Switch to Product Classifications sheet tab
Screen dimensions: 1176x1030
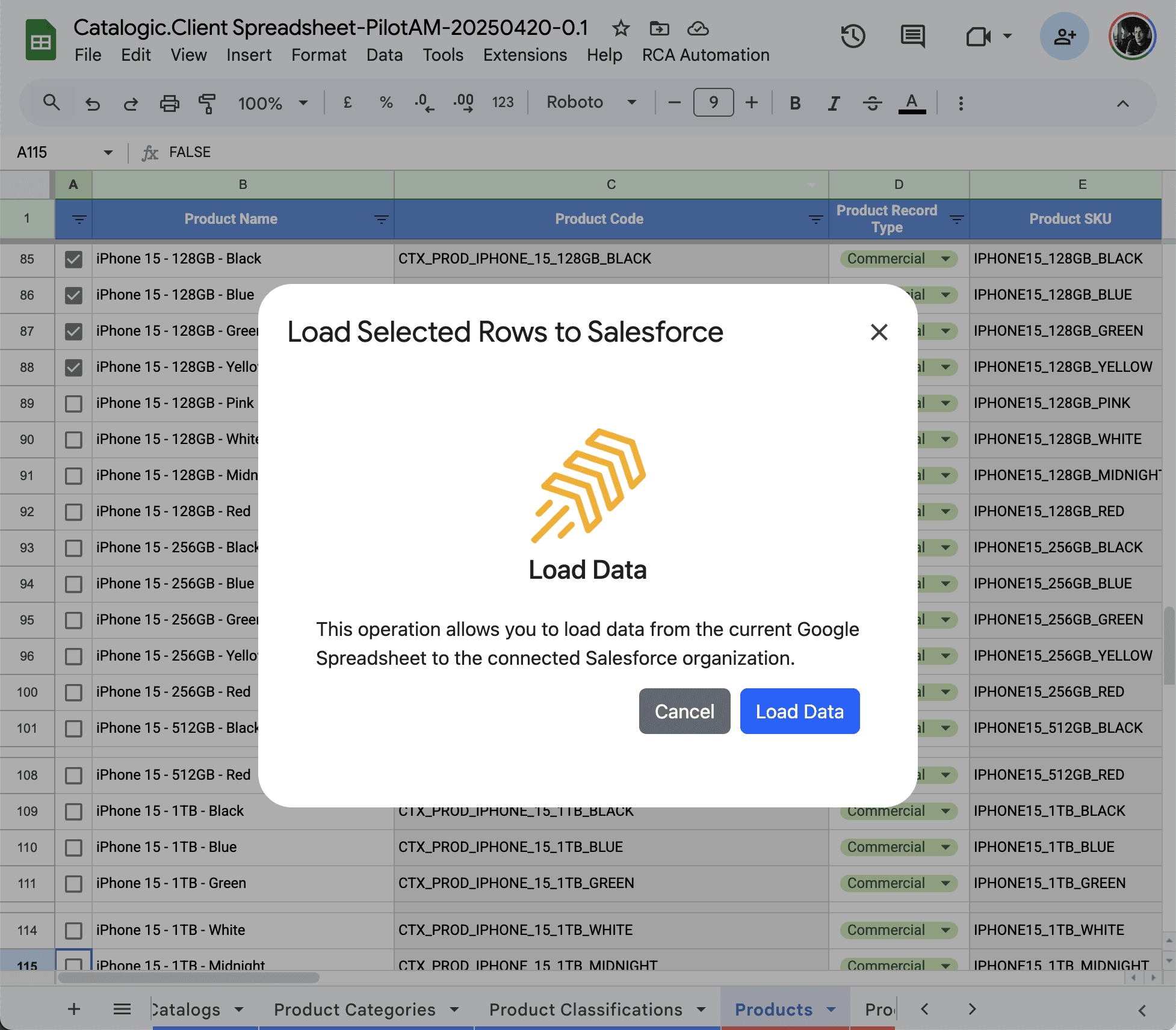click(586, 1009)
